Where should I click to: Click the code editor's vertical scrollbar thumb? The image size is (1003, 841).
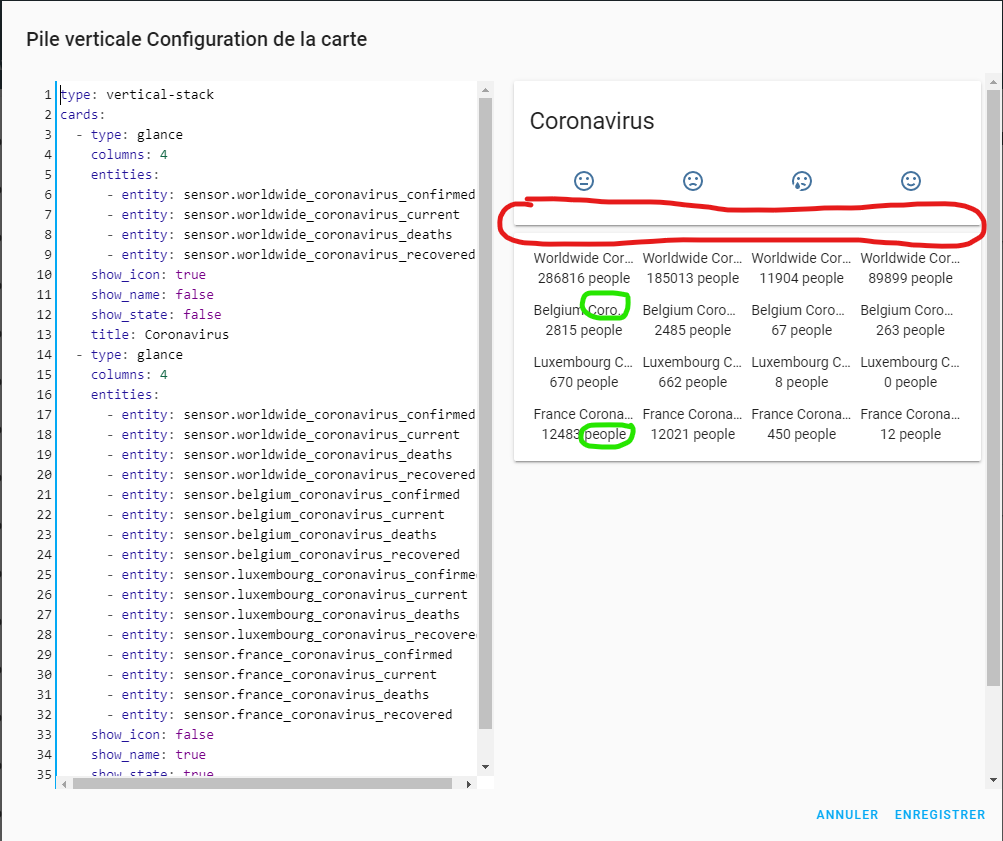click(x=486, y=400)
